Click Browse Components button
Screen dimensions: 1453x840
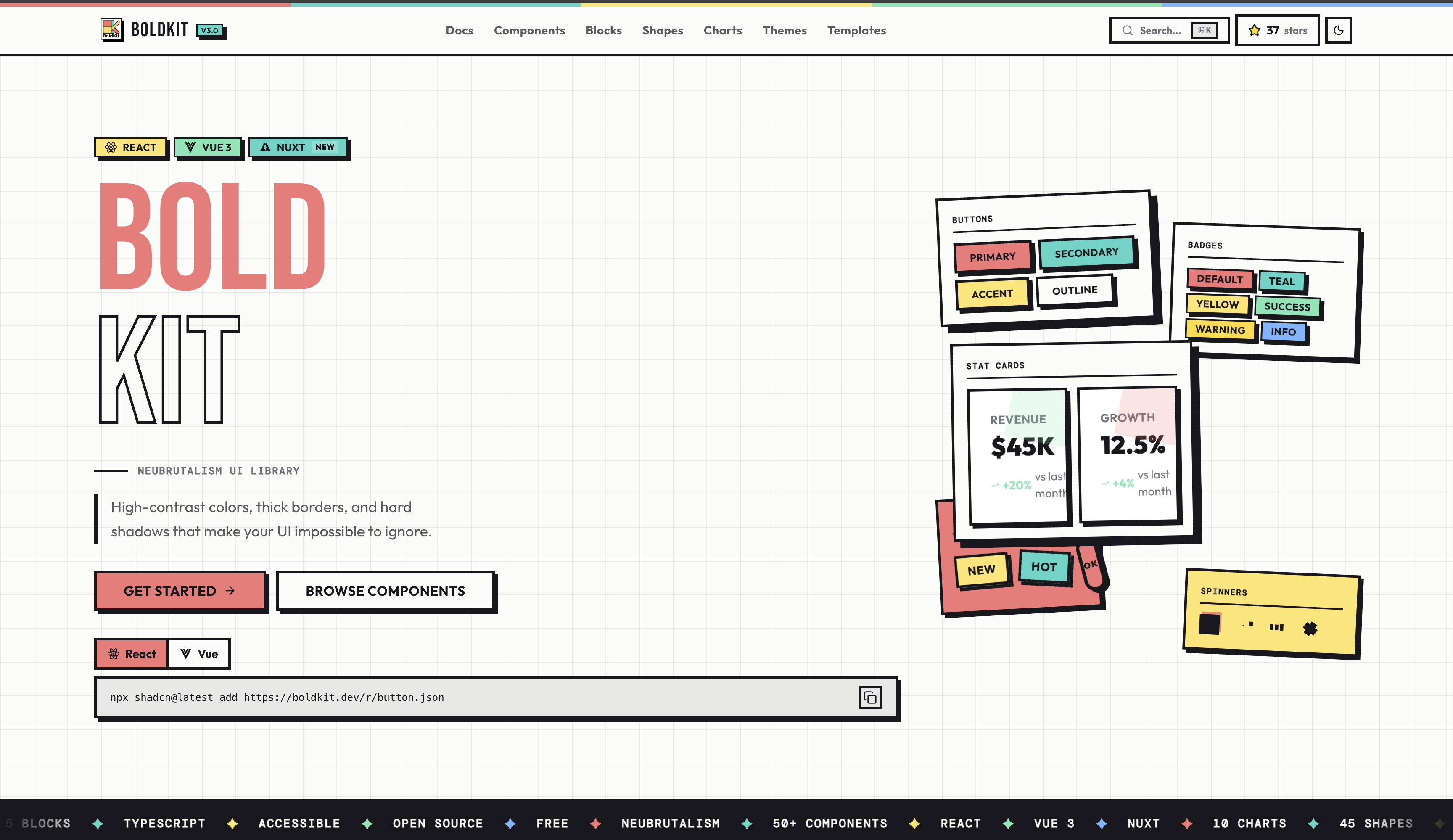(x=385, y=591)
